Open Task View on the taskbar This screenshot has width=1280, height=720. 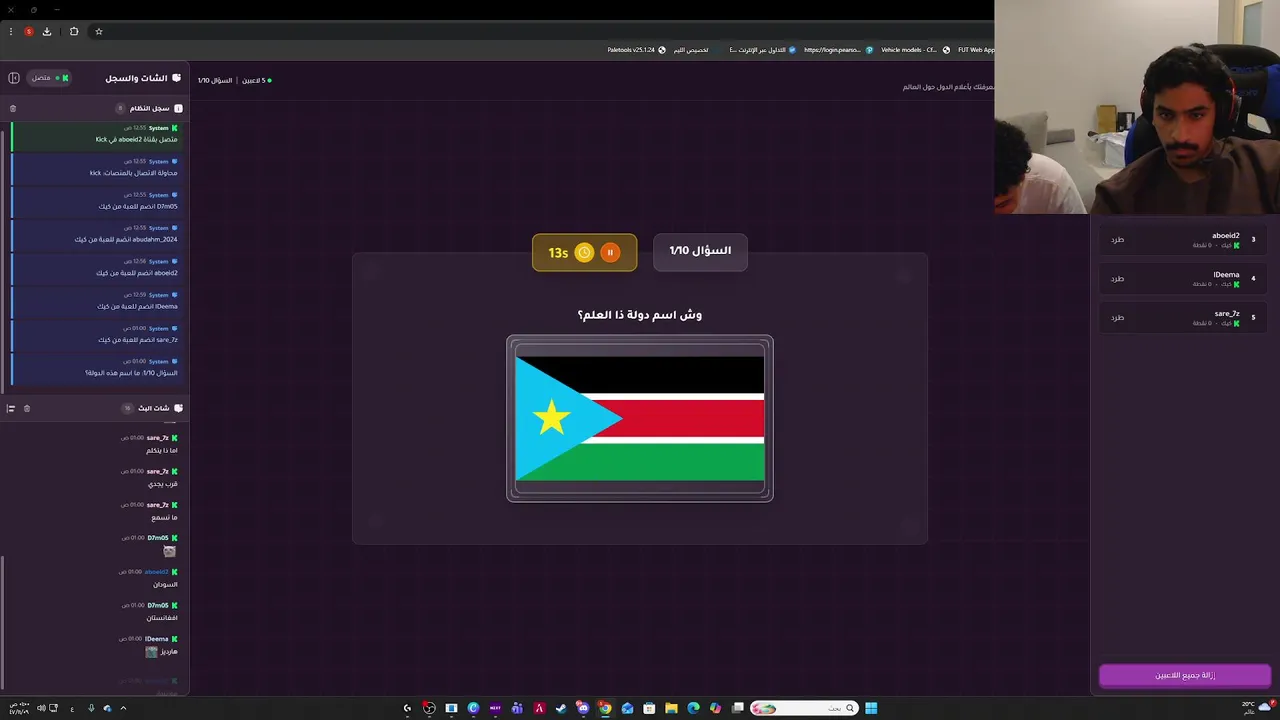[738, 708]
